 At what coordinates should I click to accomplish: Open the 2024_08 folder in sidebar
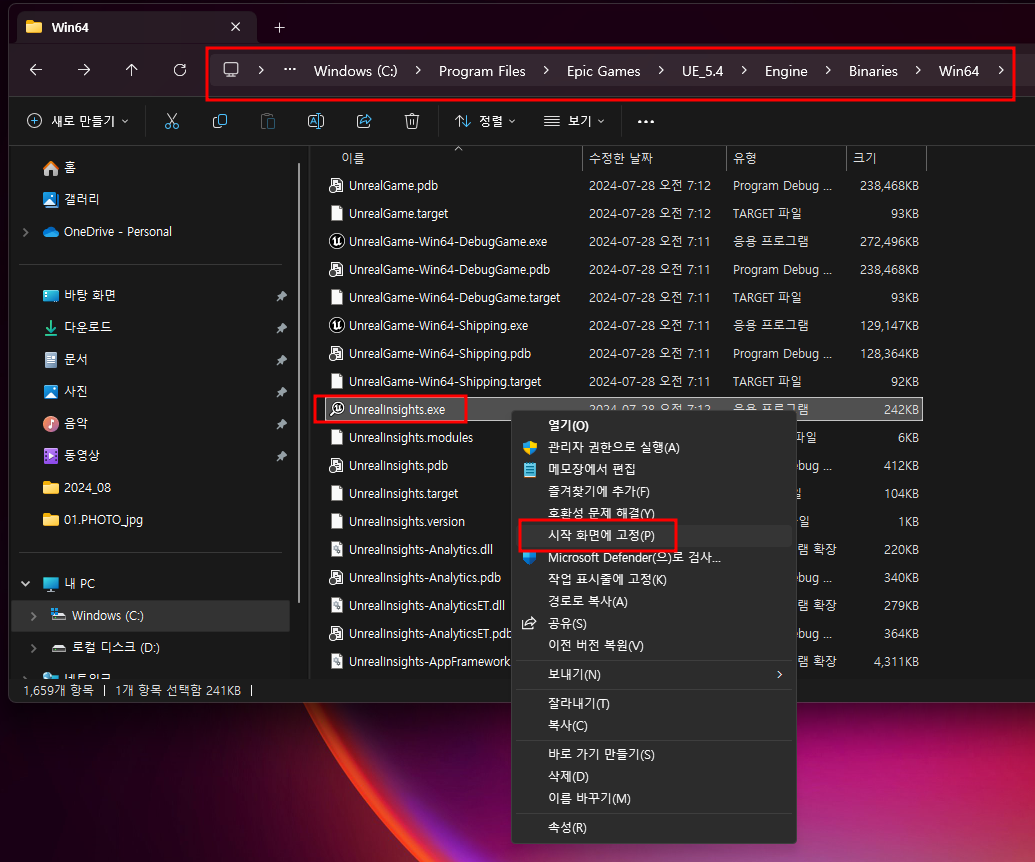[77, 488]
